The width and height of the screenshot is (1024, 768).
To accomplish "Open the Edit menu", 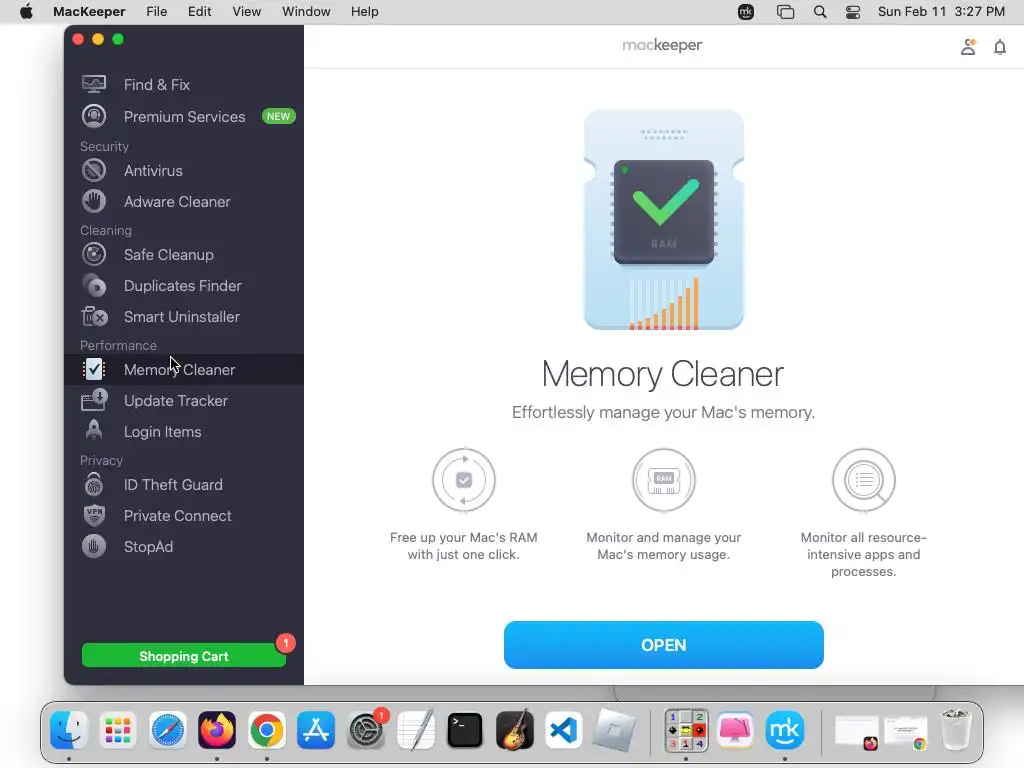I will tap(200, 12).
